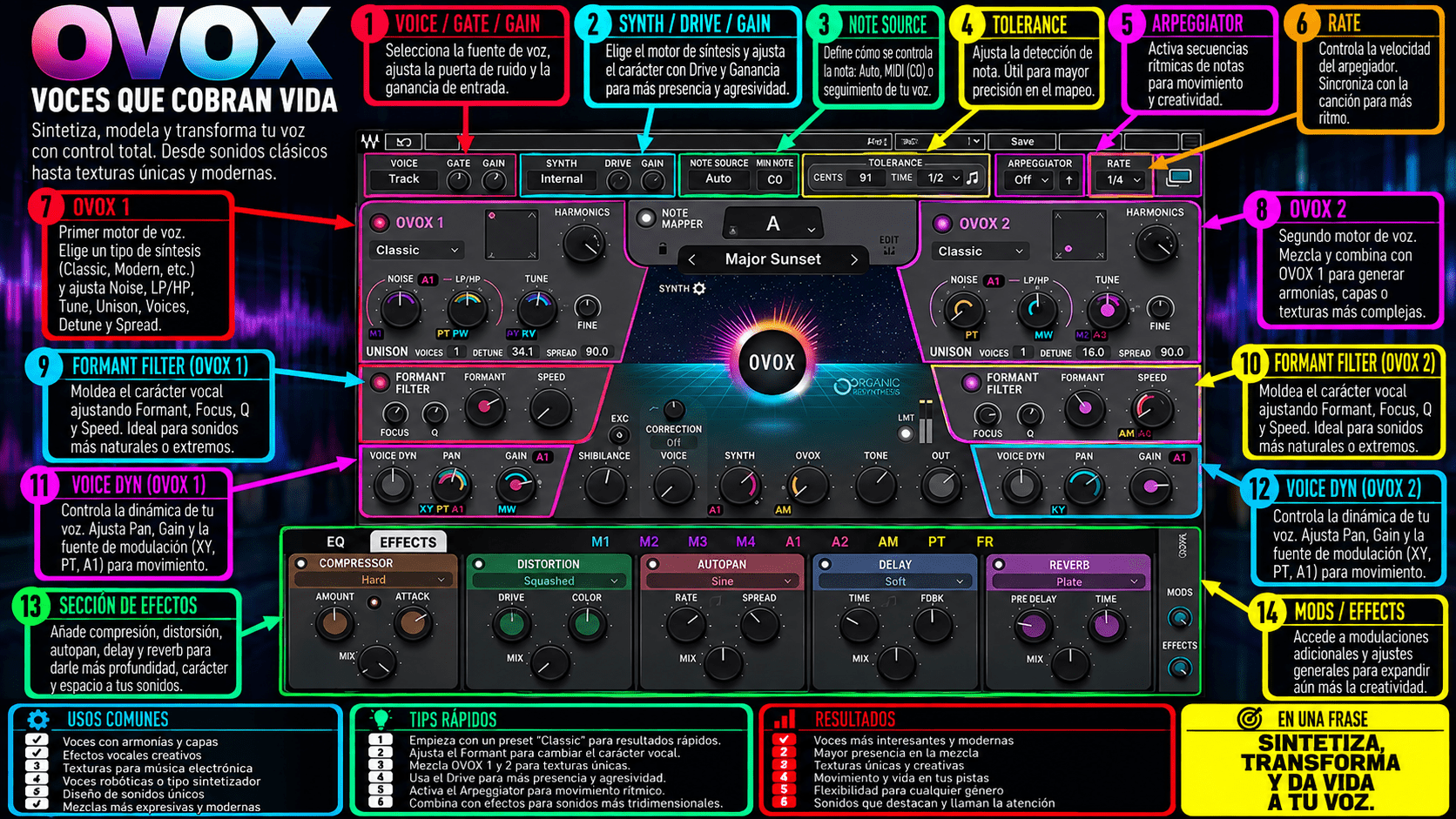Image resolution: width=1456 pixels, height=819 pixels.
Task: Open the Rate 1/4 dropdown
Action: (x=1122, y=180)
